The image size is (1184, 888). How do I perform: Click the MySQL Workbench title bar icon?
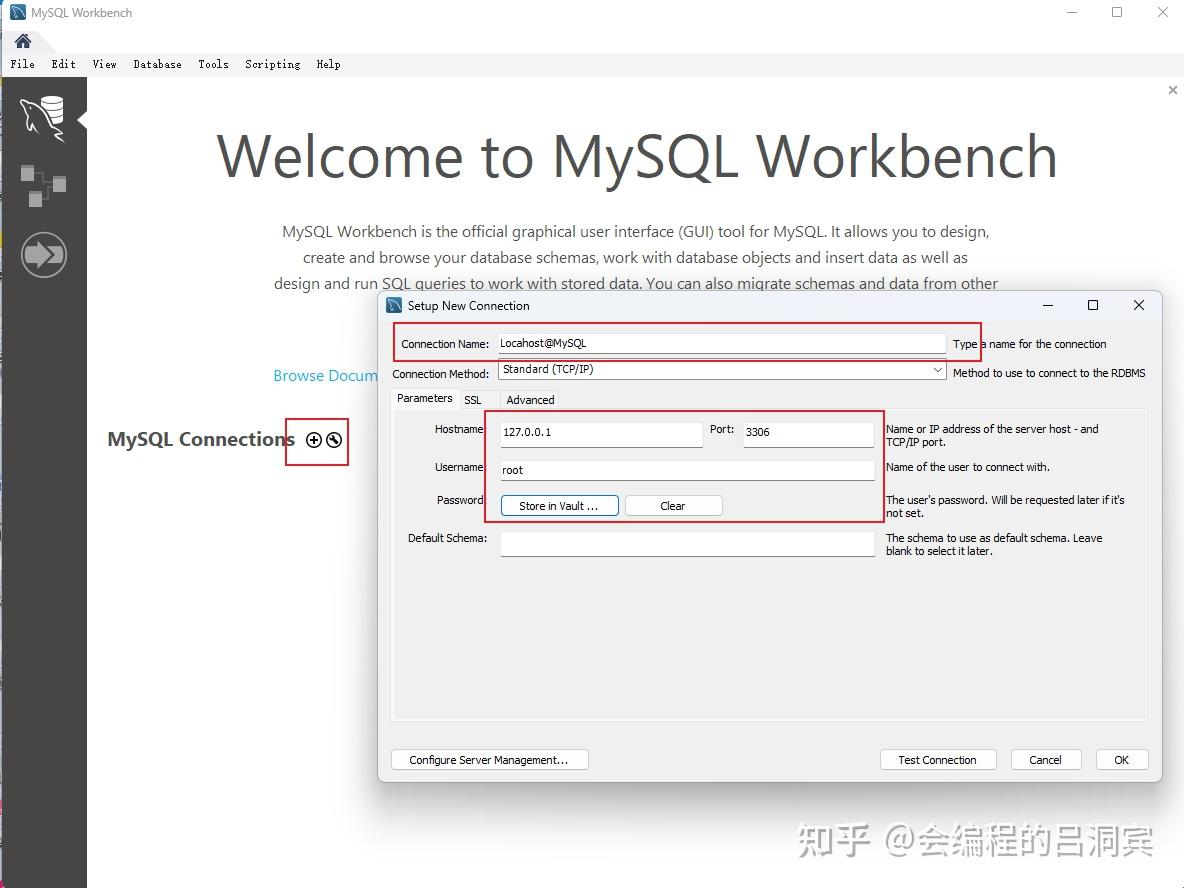point(17,12)
